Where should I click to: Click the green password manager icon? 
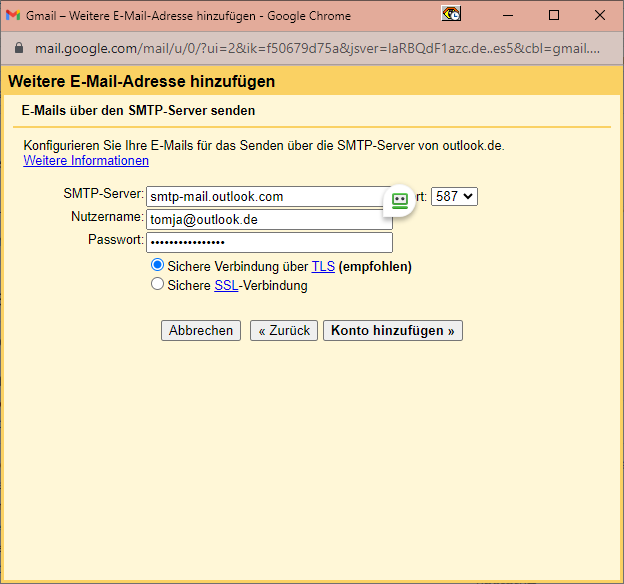pos(400,200)
